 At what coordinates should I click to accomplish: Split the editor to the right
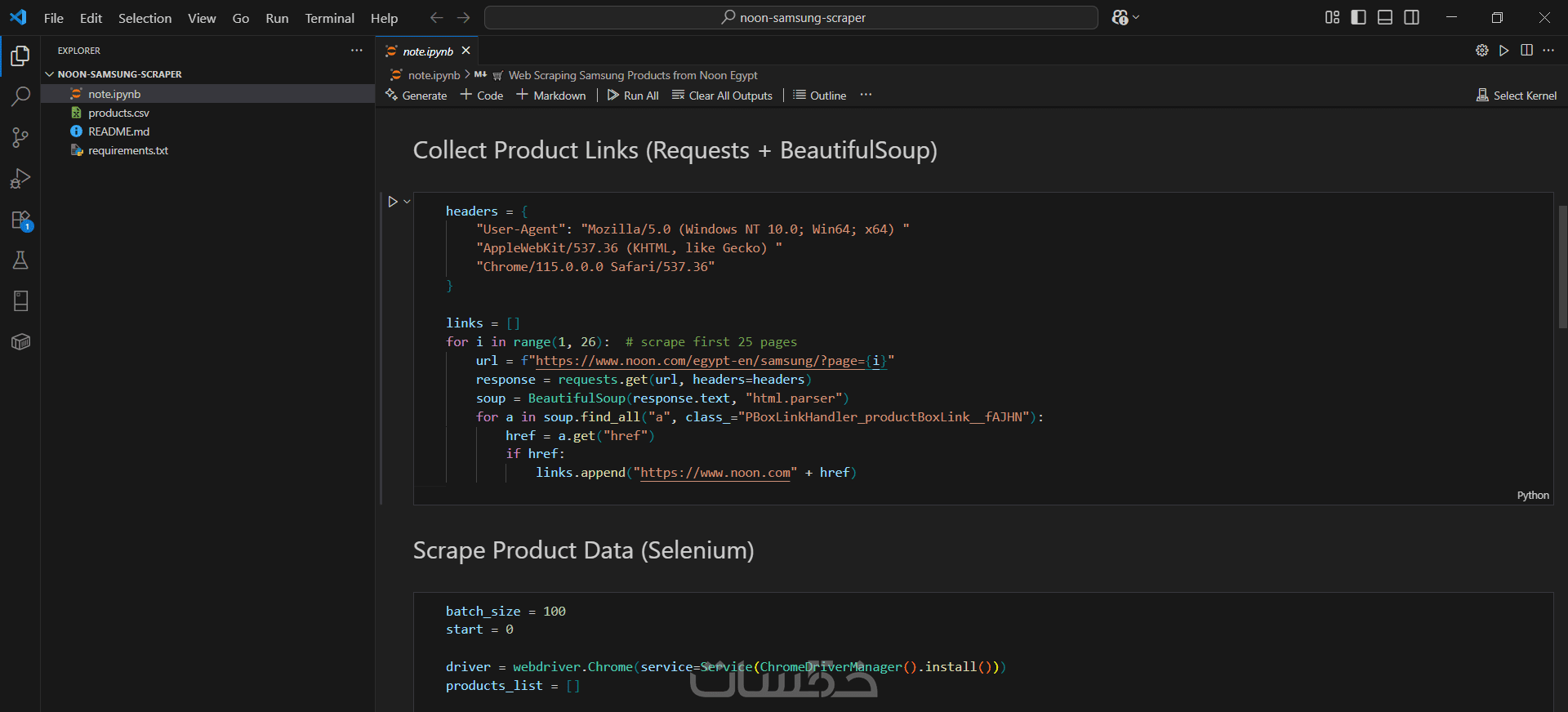[1526, 51]
